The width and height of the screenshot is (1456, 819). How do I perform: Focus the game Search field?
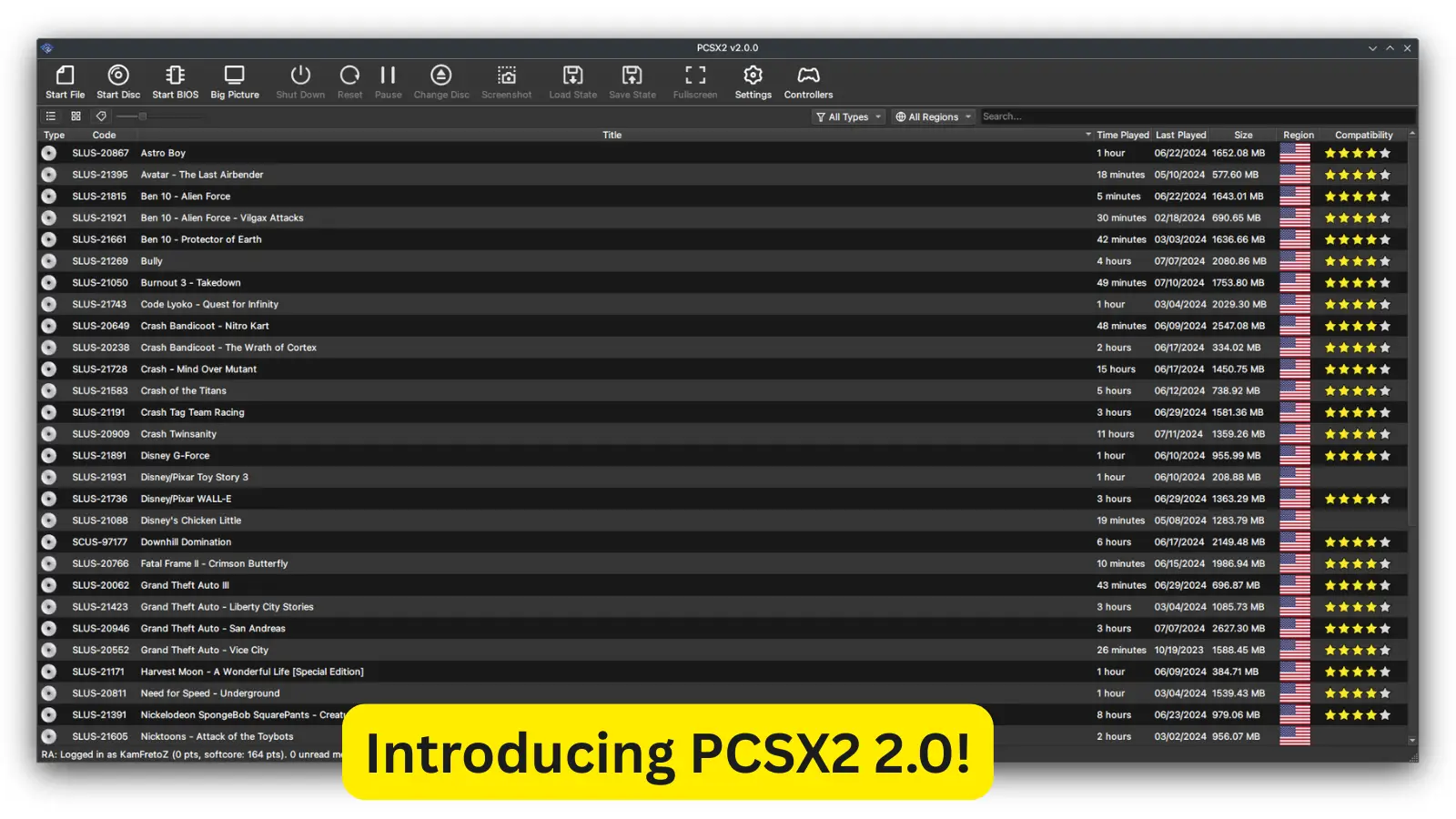(1196, 116)
